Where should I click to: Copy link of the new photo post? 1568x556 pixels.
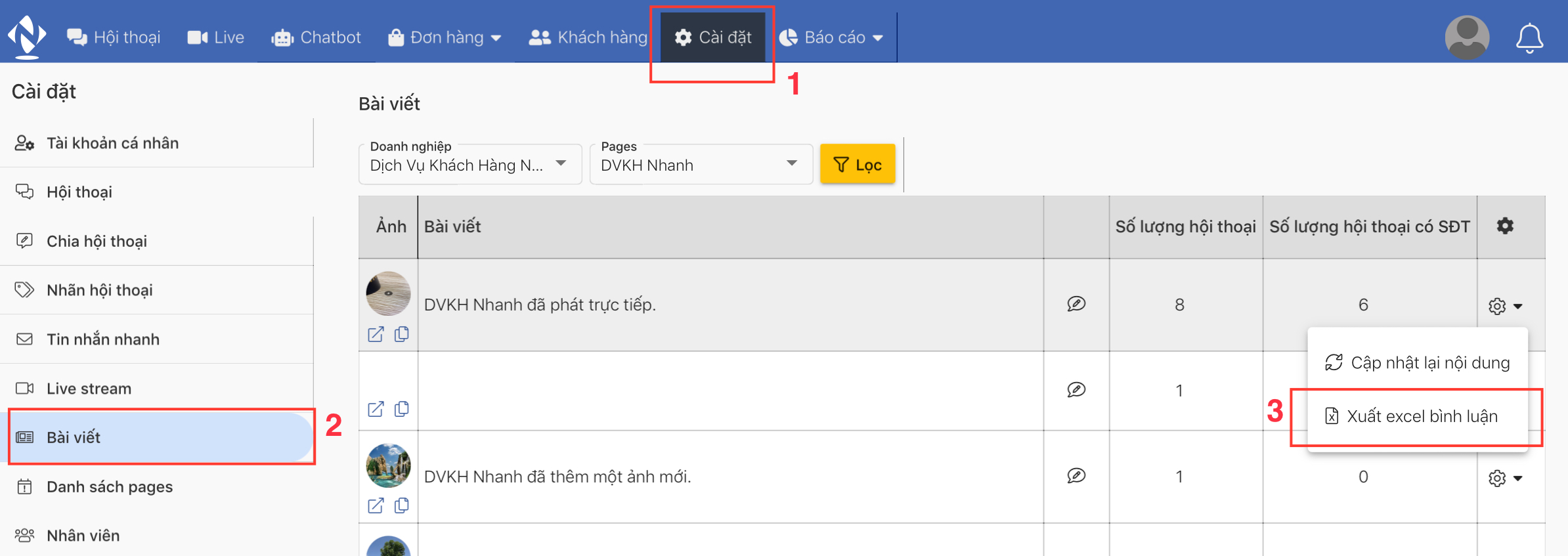pos(402,505)
